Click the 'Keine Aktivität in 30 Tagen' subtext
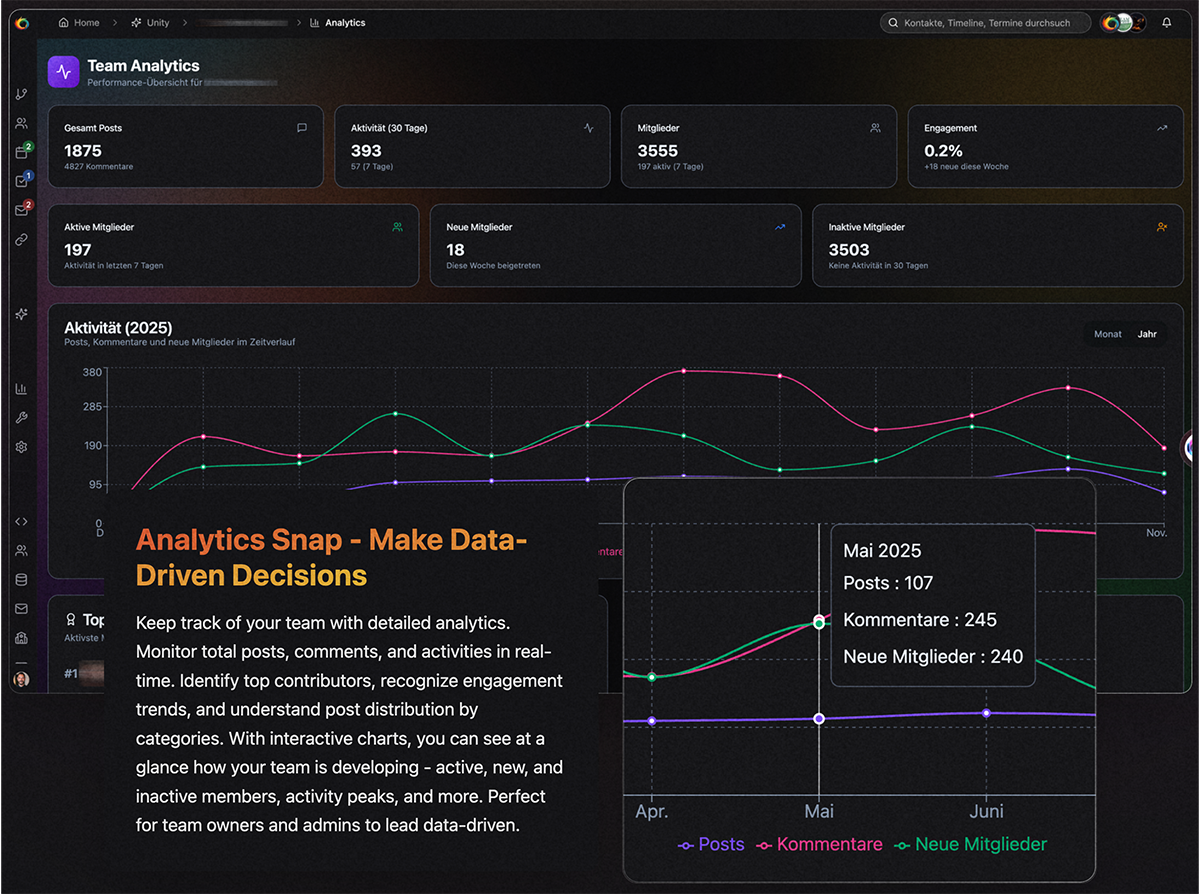 (x=878, y=265)
